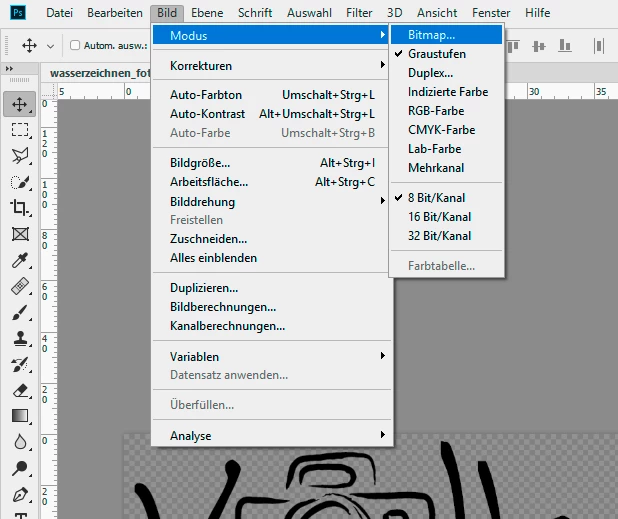
Task: Open the Ansicht menu
Action: coord(437,13)
